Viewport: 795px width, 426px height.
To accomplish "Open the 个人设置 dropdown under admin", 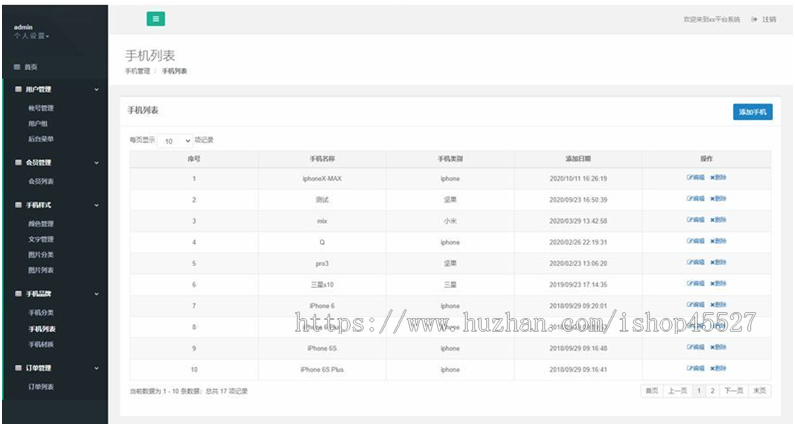I will (31, 36).
